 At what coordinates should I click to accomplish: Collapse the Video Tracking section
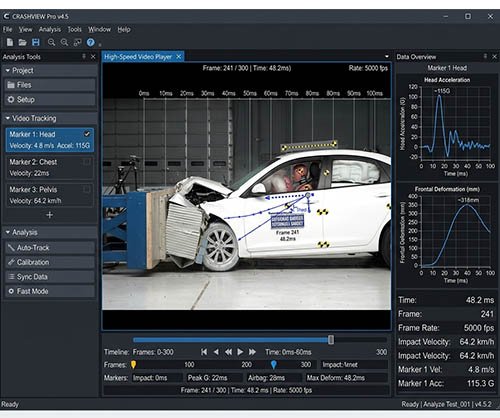coord(8,118)
